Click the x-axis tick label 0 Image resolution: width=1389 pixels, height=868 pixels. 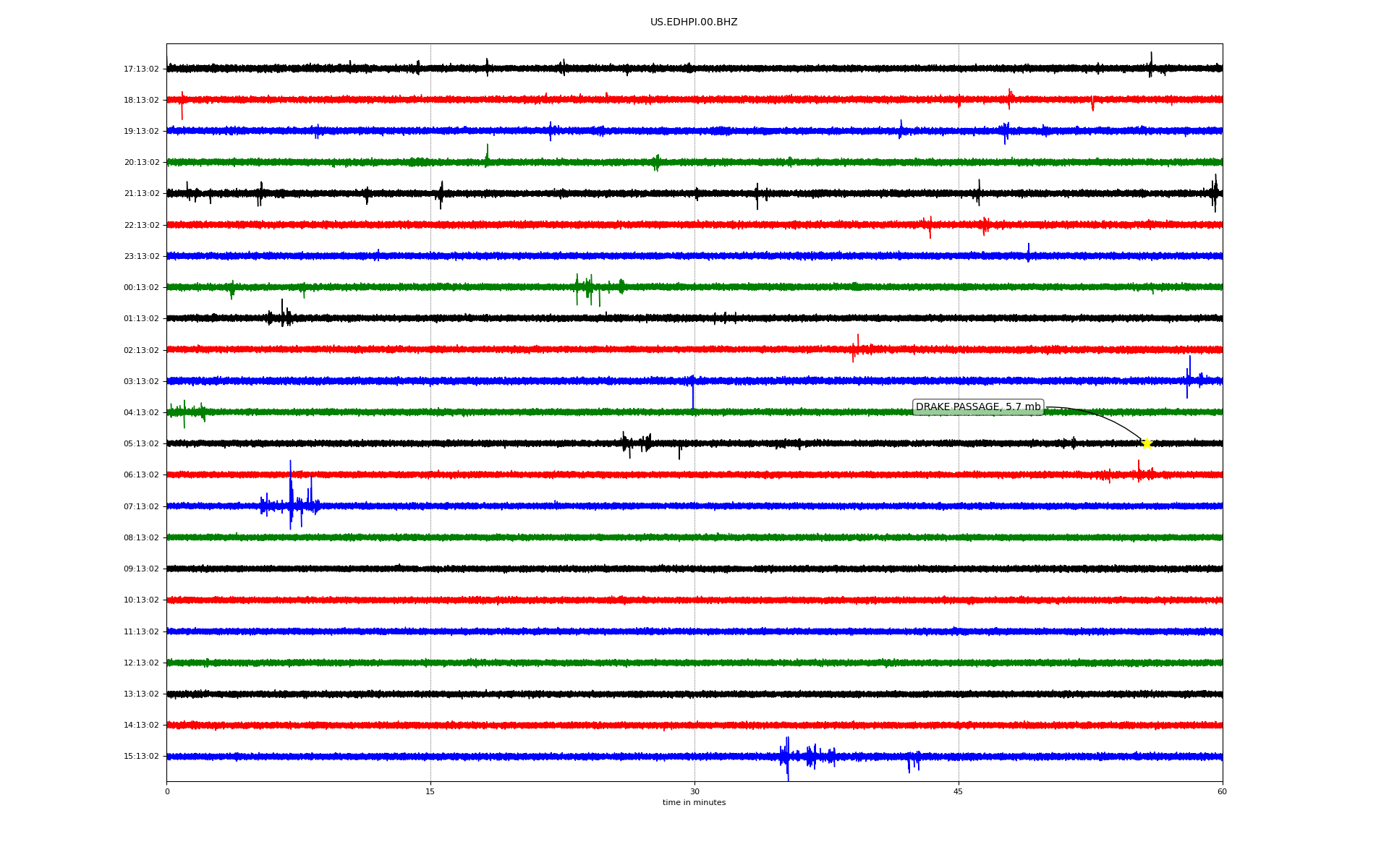(x=167, y=792)
